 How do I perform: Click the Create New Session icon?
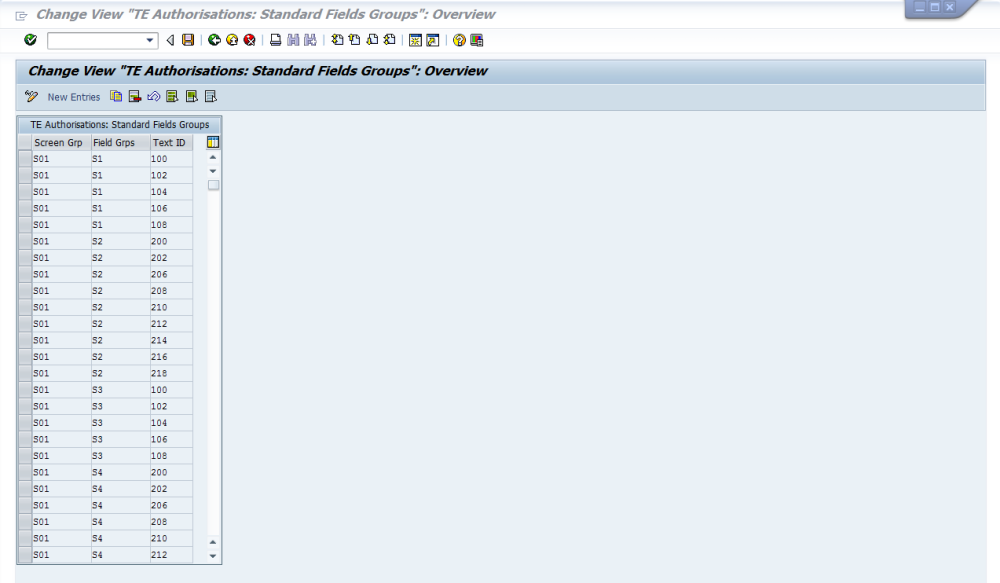coord(415,40)
